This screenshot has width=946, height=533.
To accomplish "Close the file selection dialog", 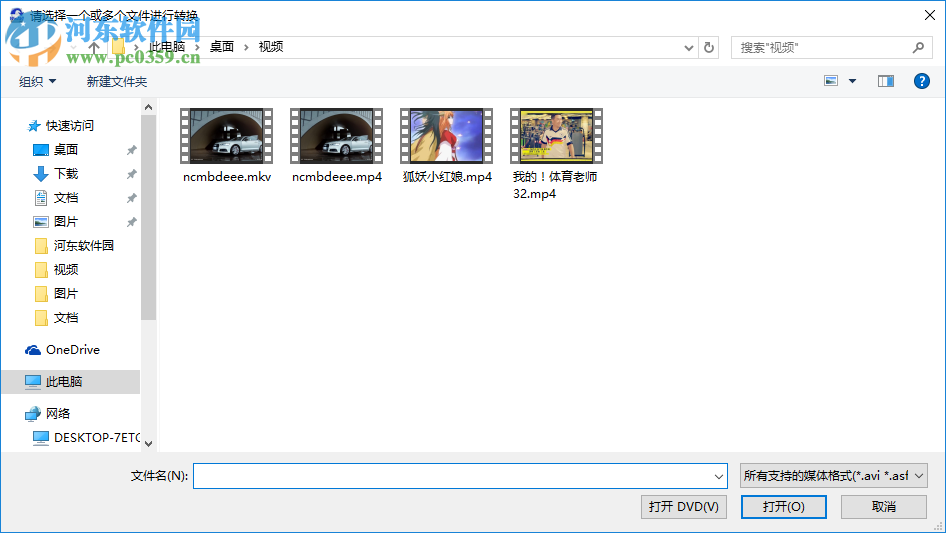I will pos(930,15).
